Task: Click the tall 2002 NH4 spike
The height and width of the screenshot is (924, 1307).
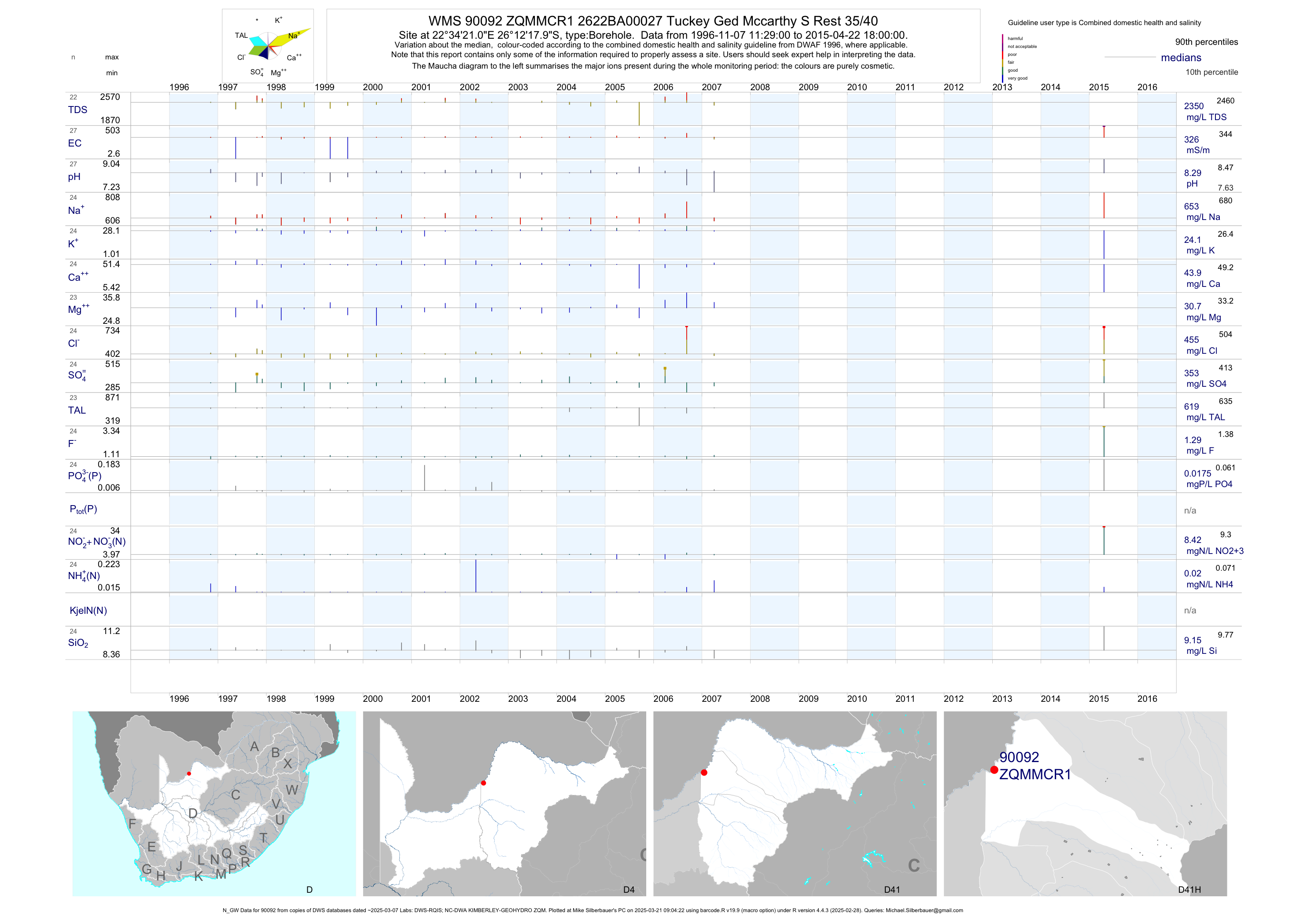Action: (476, 576)
